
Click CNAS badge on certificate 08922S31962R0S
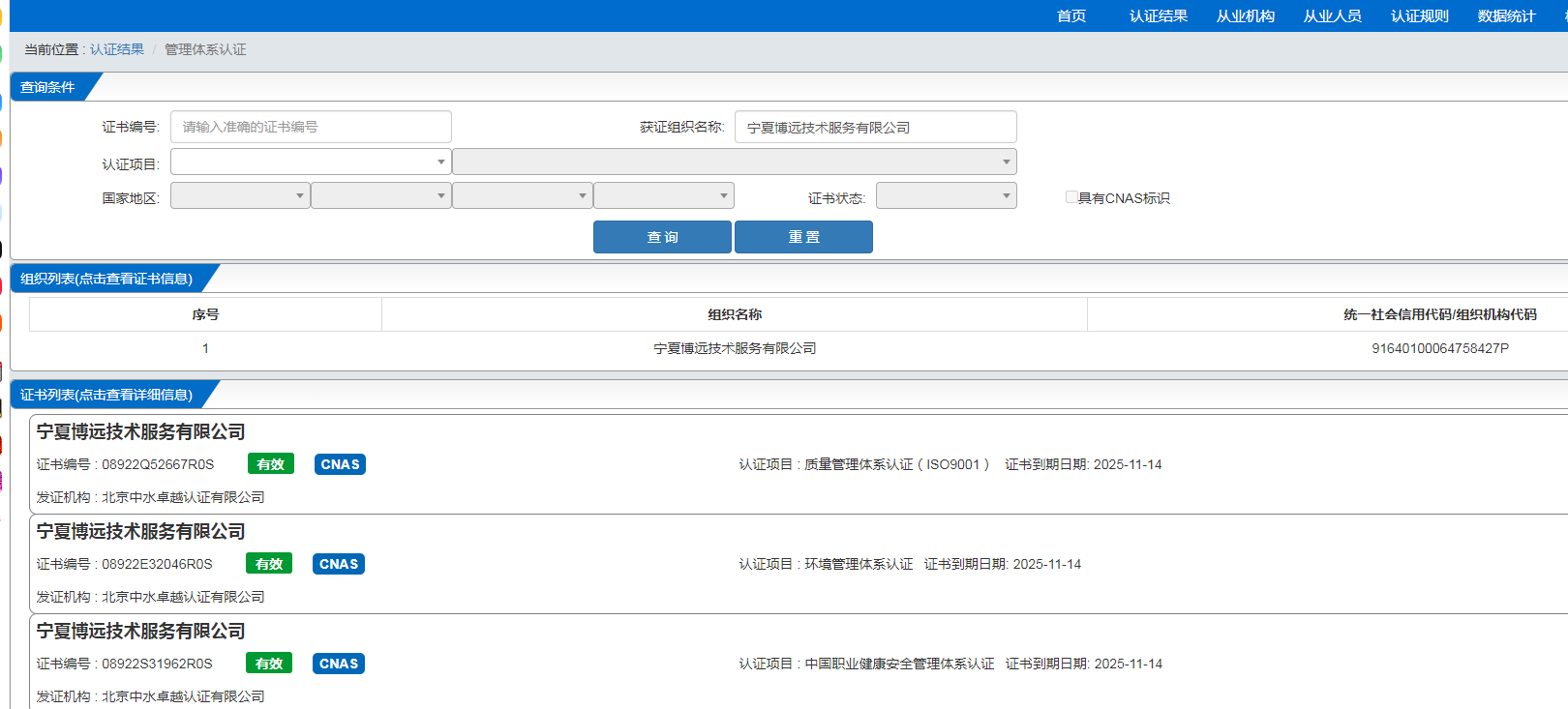339,664
